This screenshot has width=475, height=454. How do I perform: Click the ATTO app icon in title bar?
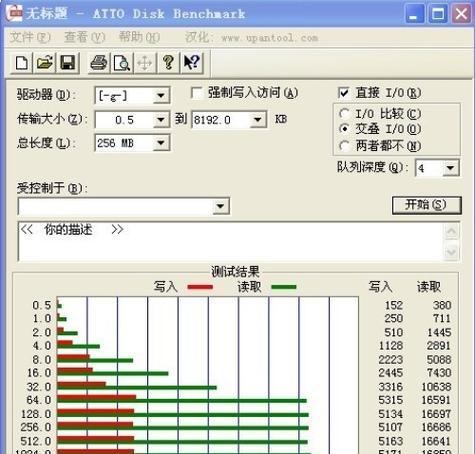click(x=14, y=13)
